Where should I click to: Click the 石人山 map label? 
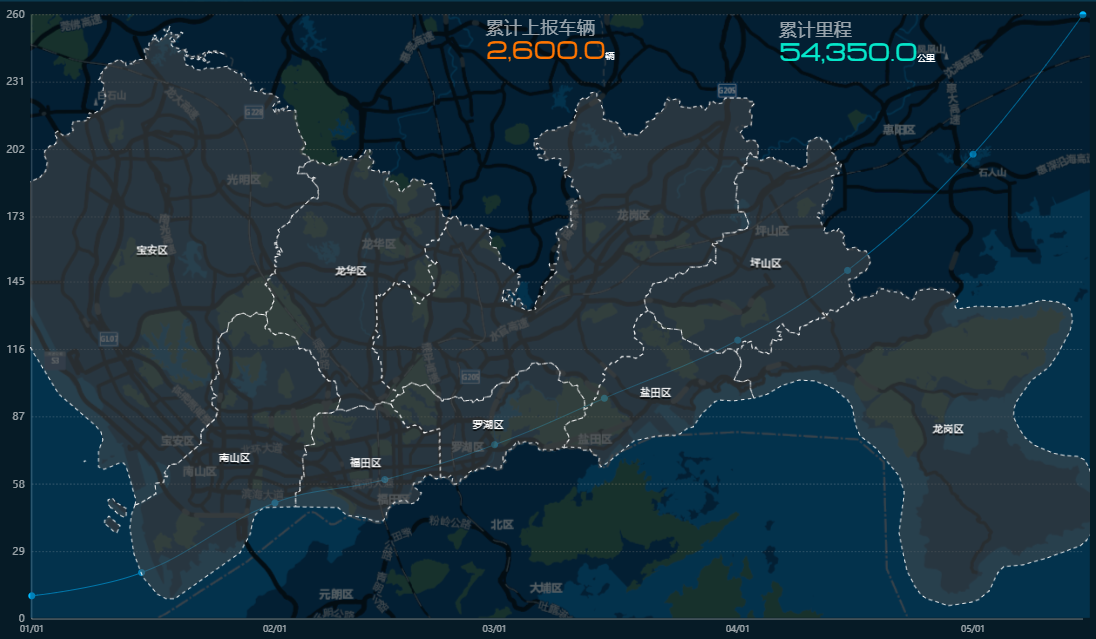point(992,172)
